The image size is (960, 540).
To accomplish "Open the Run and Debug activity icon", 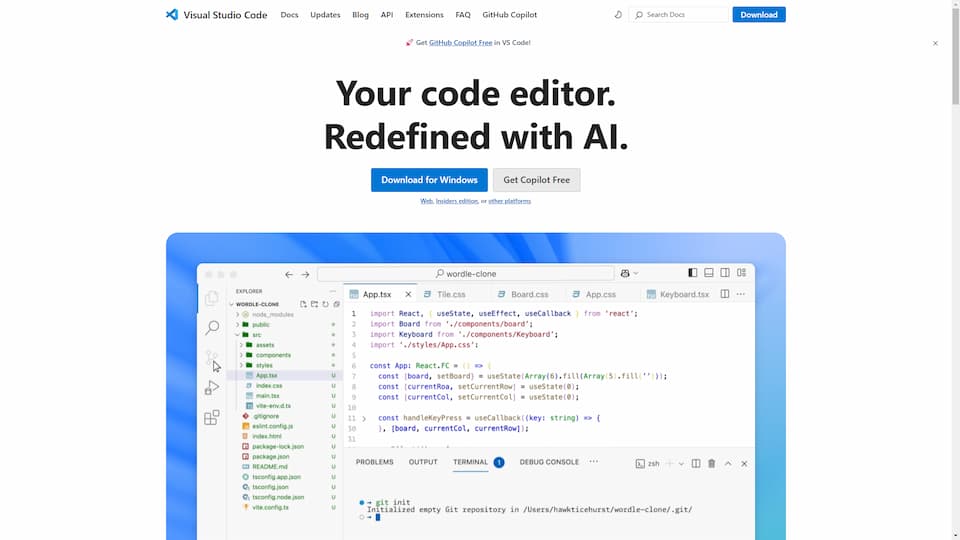I will [212, 388].
